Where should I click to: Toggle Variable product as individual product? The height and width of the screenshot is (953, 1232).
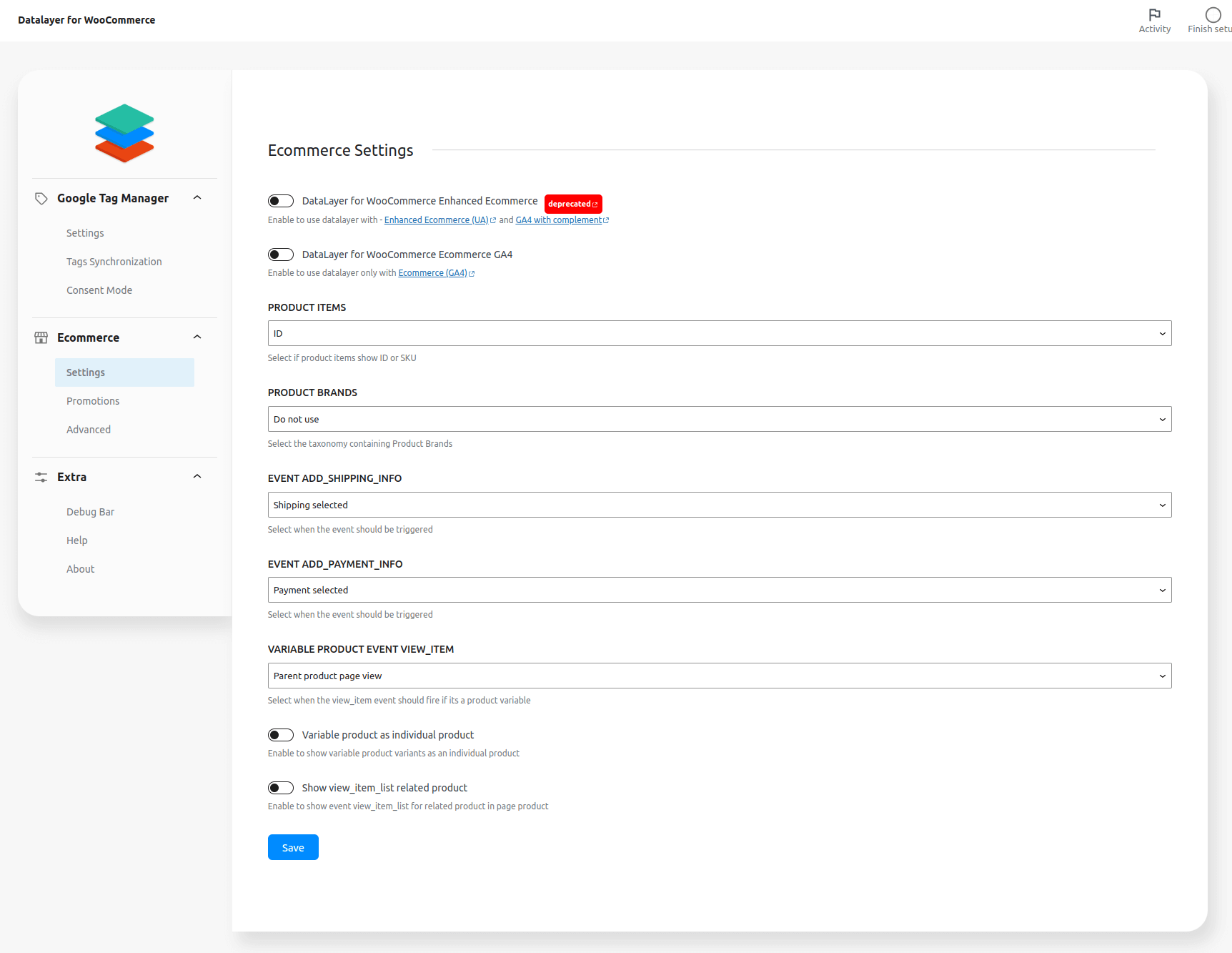coord(281,734)
